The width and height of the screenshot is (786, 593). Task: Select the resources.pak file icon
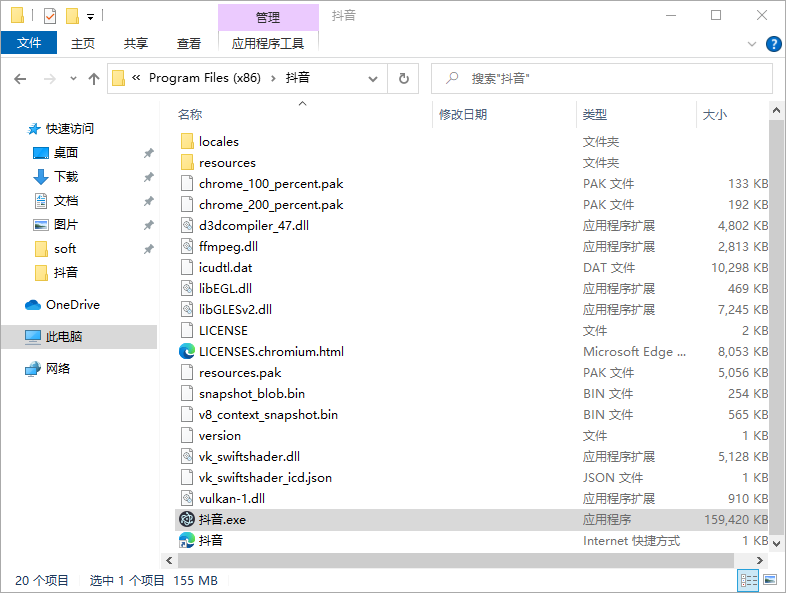(x=187, y=372)
